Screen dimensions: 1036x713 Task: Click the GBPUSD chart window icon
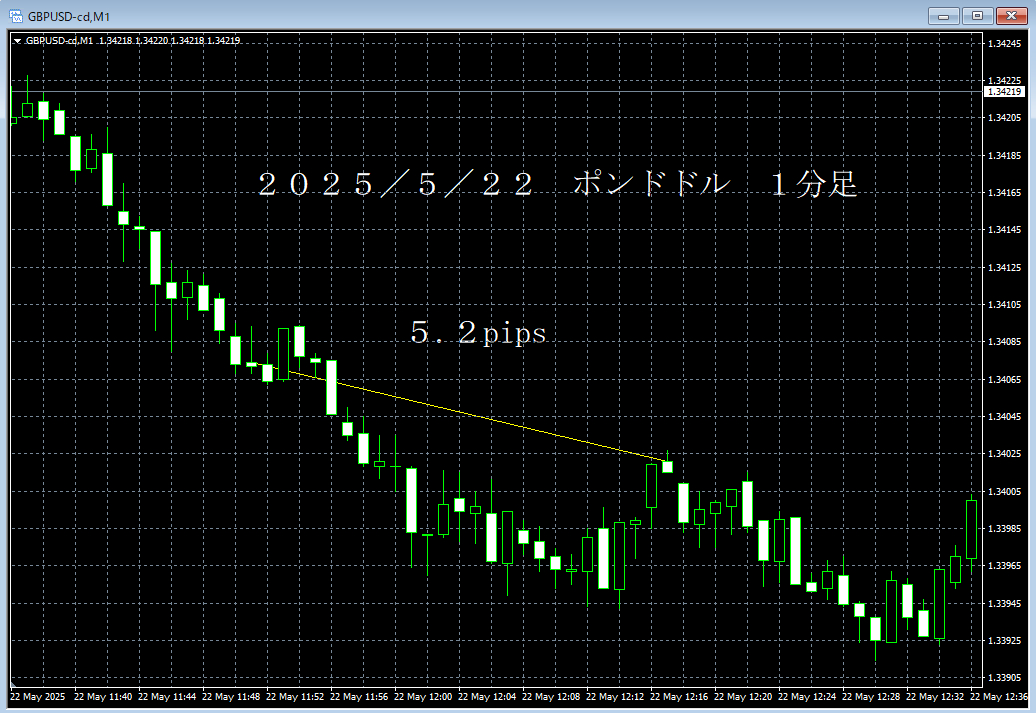pyautogui.click(x=15, y=16)
